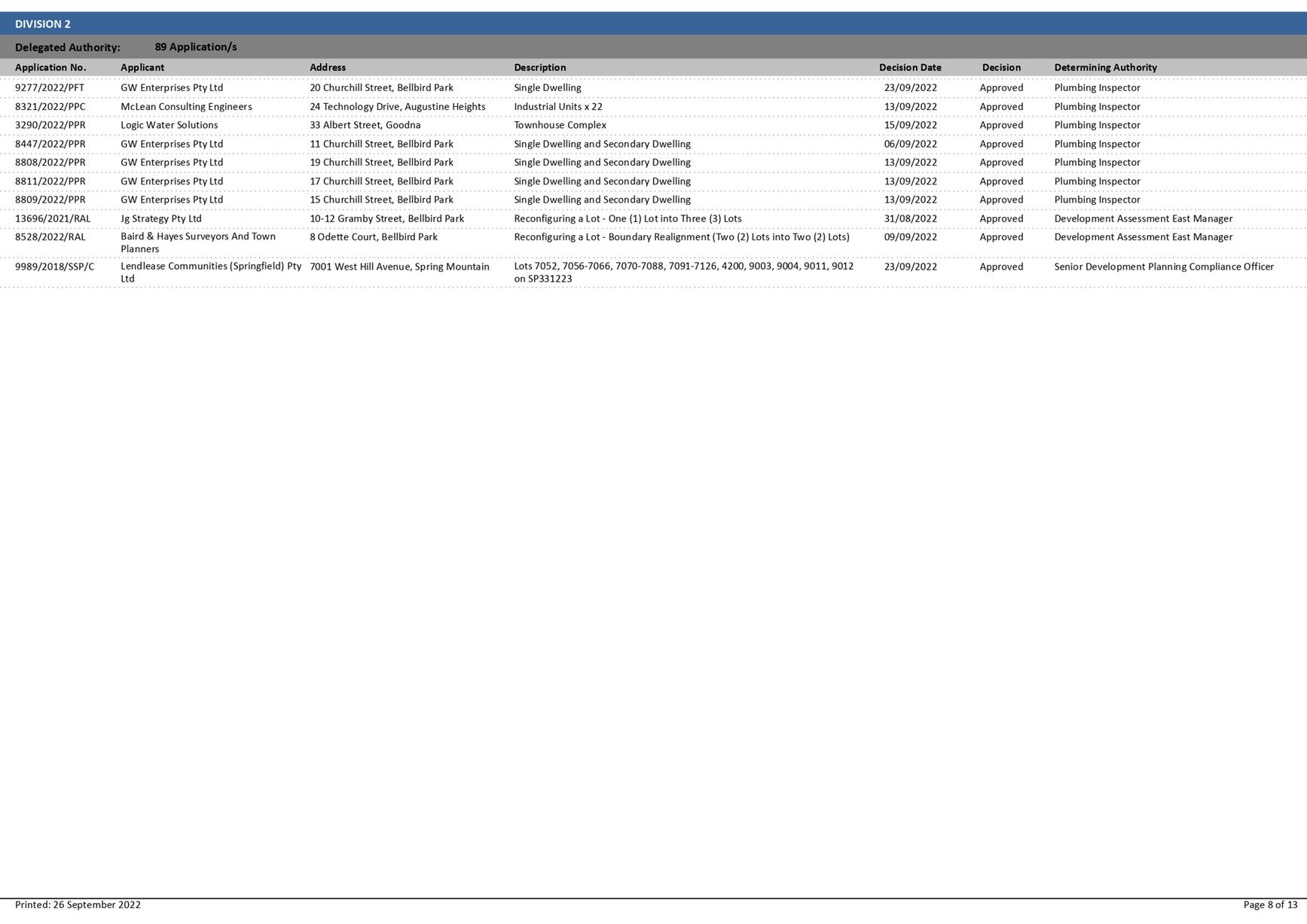This screenshot has width=1307, height=924.
Task: Select the DIVISION 2 header text
Action: coord(43,24)
